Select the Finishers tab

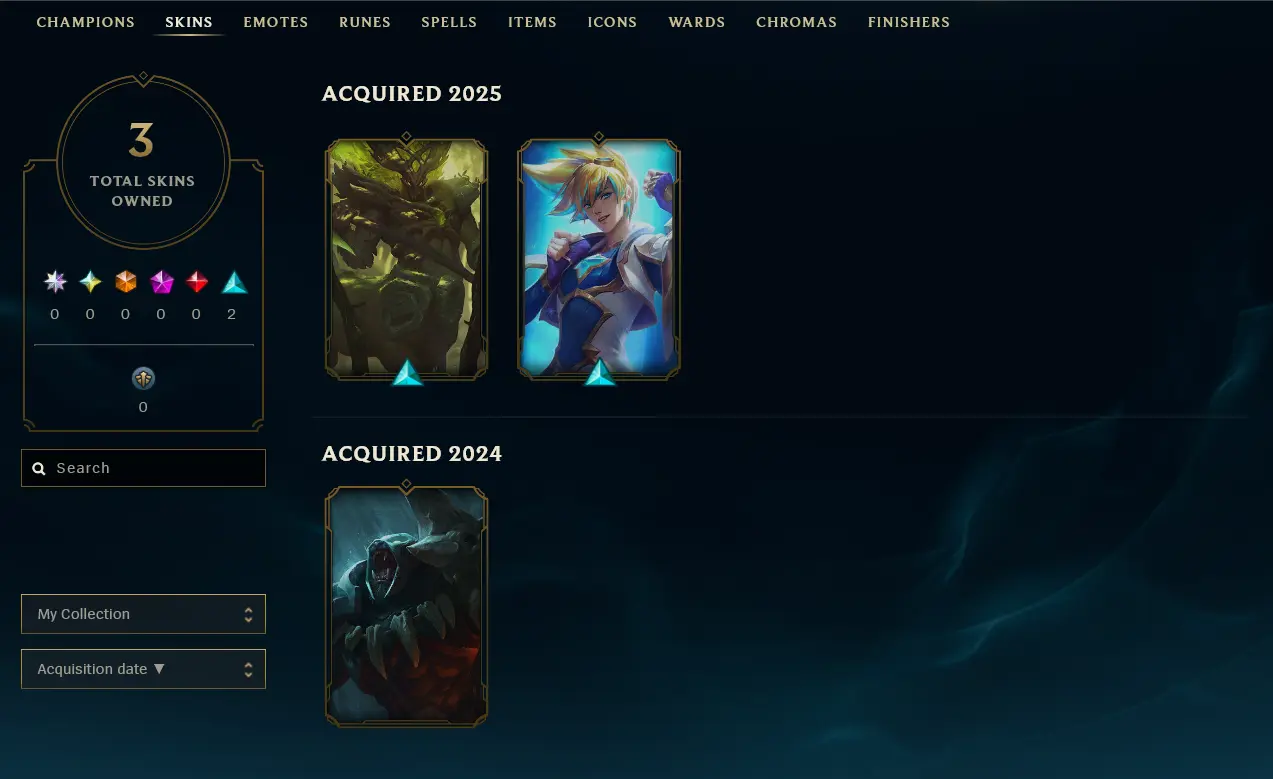click(909, 22)
